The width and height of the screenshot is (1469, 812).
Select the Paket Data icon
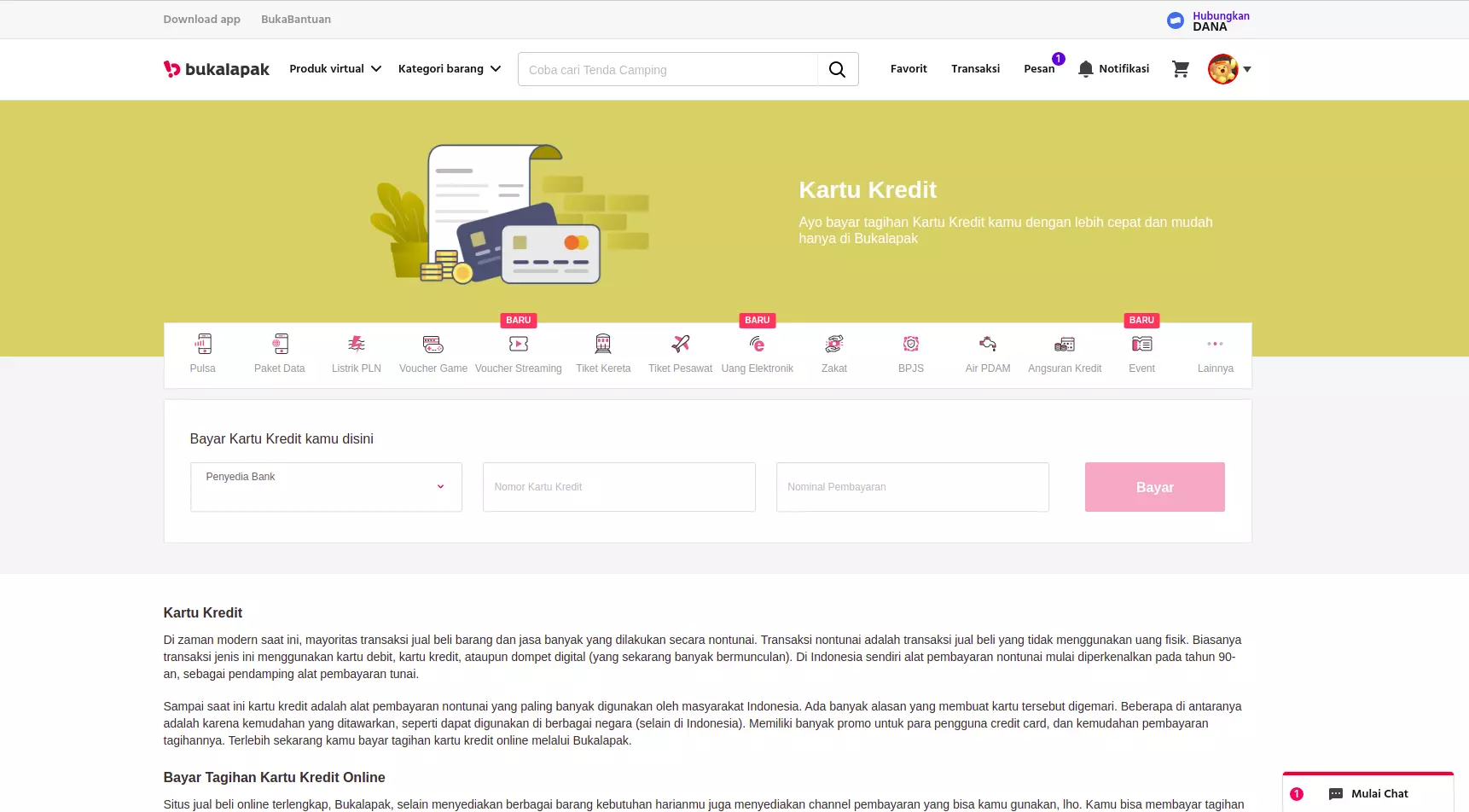pyautogui.click(x=280, y=344)
